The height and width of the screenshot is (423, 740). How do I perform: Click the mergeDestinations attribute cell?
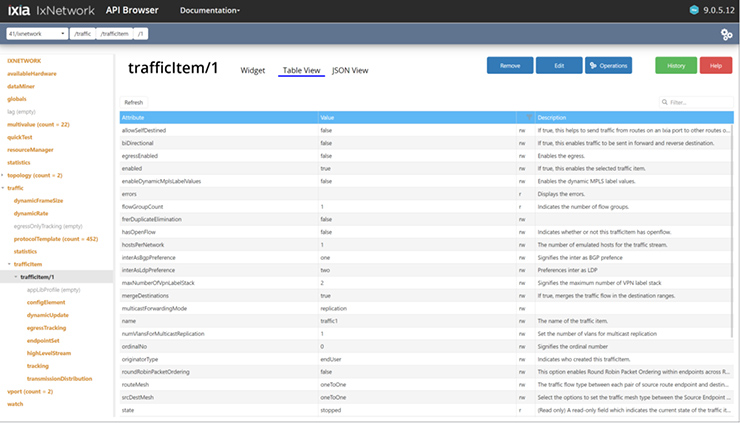coord(219,296)
